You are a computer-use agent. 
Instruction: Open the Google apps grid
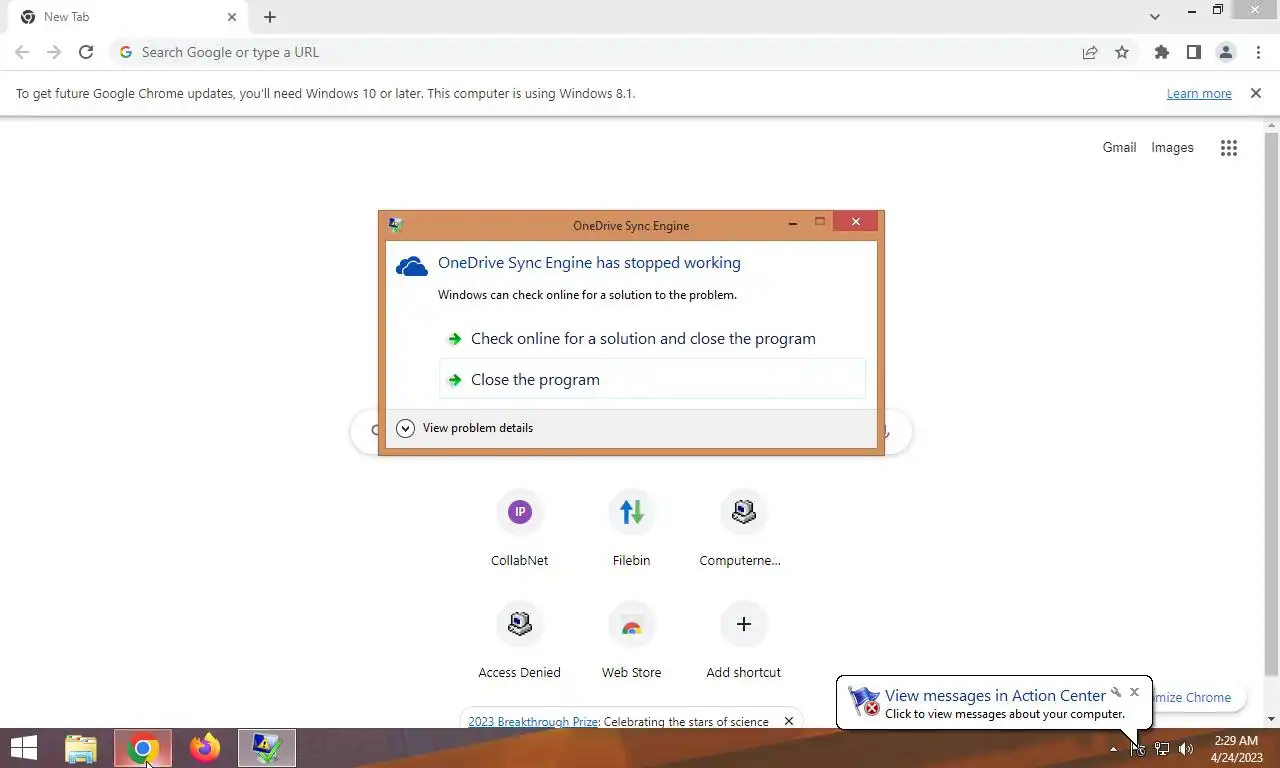pyautogui.click(x=1229, y=148)
